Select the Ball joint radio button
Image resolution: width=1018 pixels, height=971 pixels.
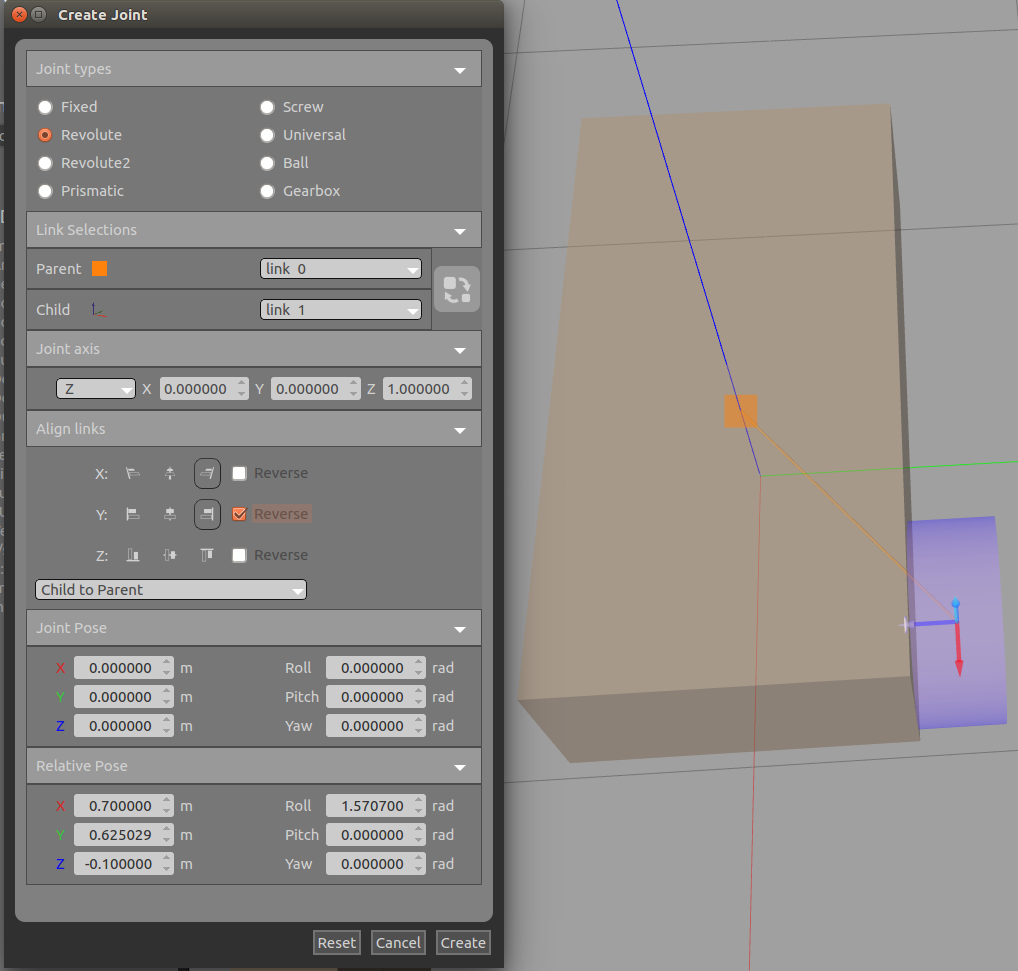click(x=267, y=163)
